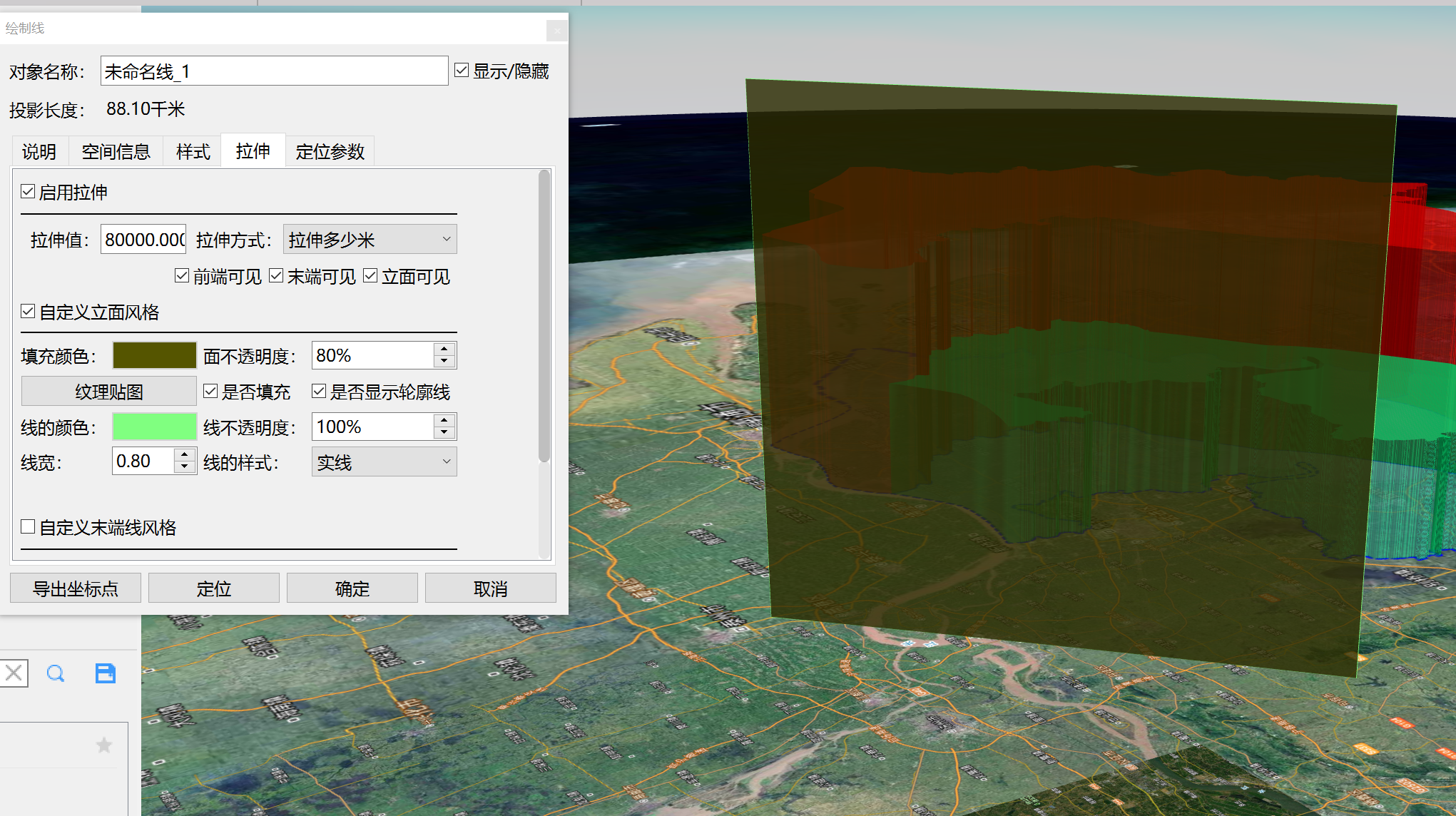Uncheck 前端可见 option
Image resolution: width=1456 pixels, height=816 pixels.
182,276
